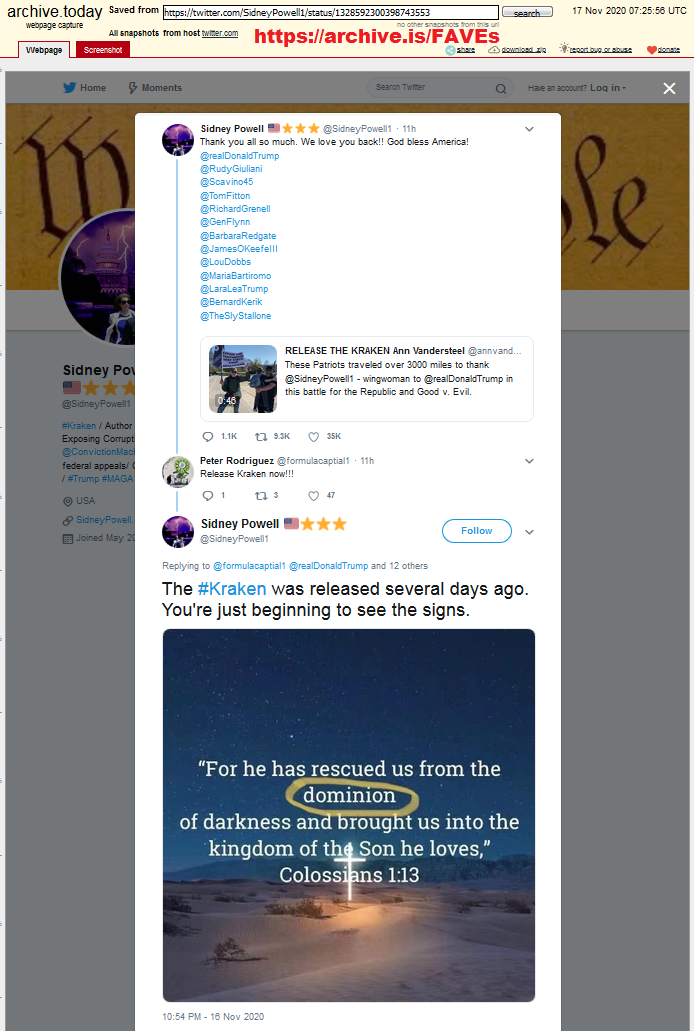
Task: Click the search magnifier icon
Action: click(x=501, y=89)
